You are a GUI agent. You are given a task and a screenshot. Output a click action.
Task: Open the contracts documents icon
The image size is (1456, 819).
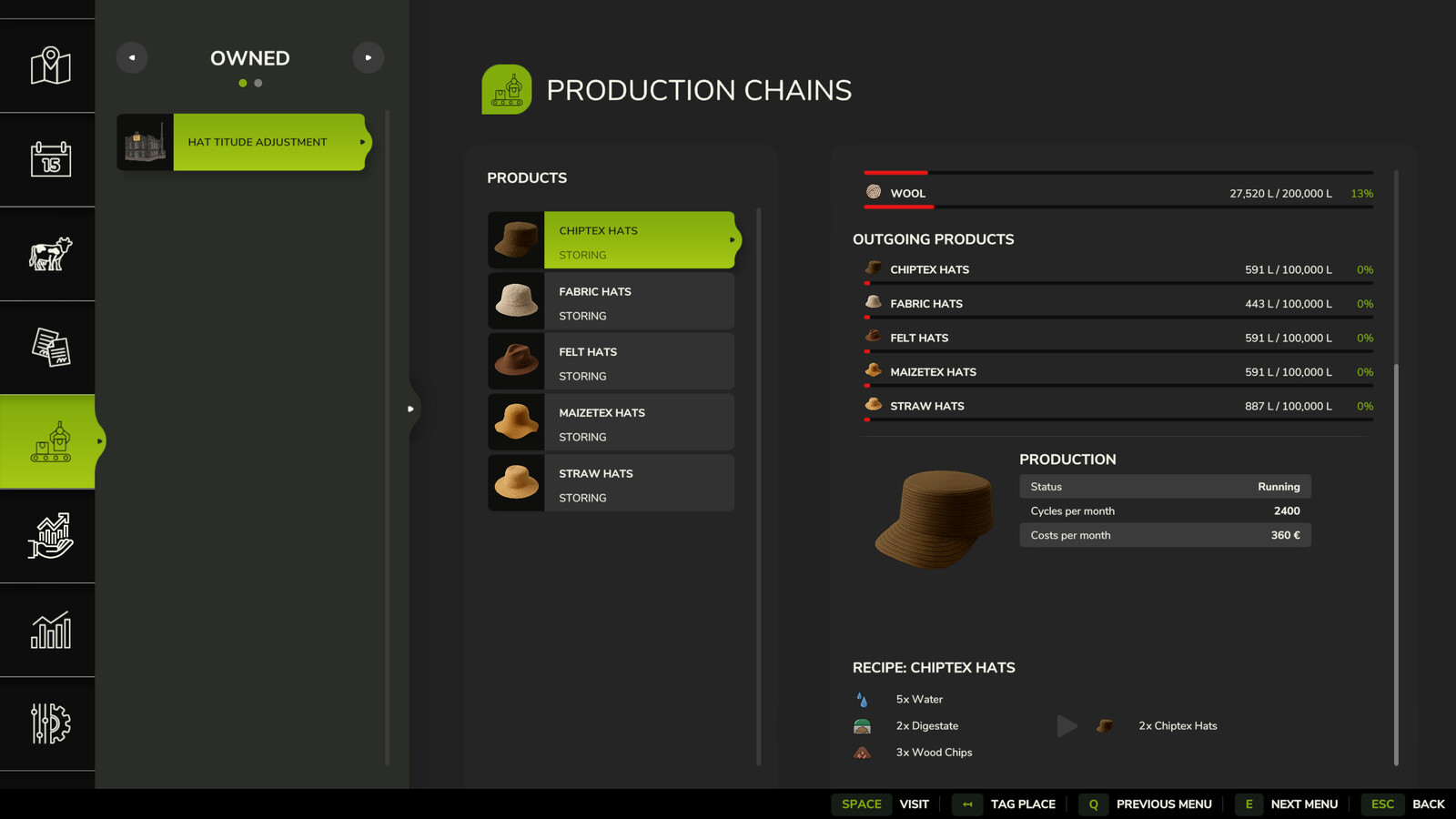50,348
